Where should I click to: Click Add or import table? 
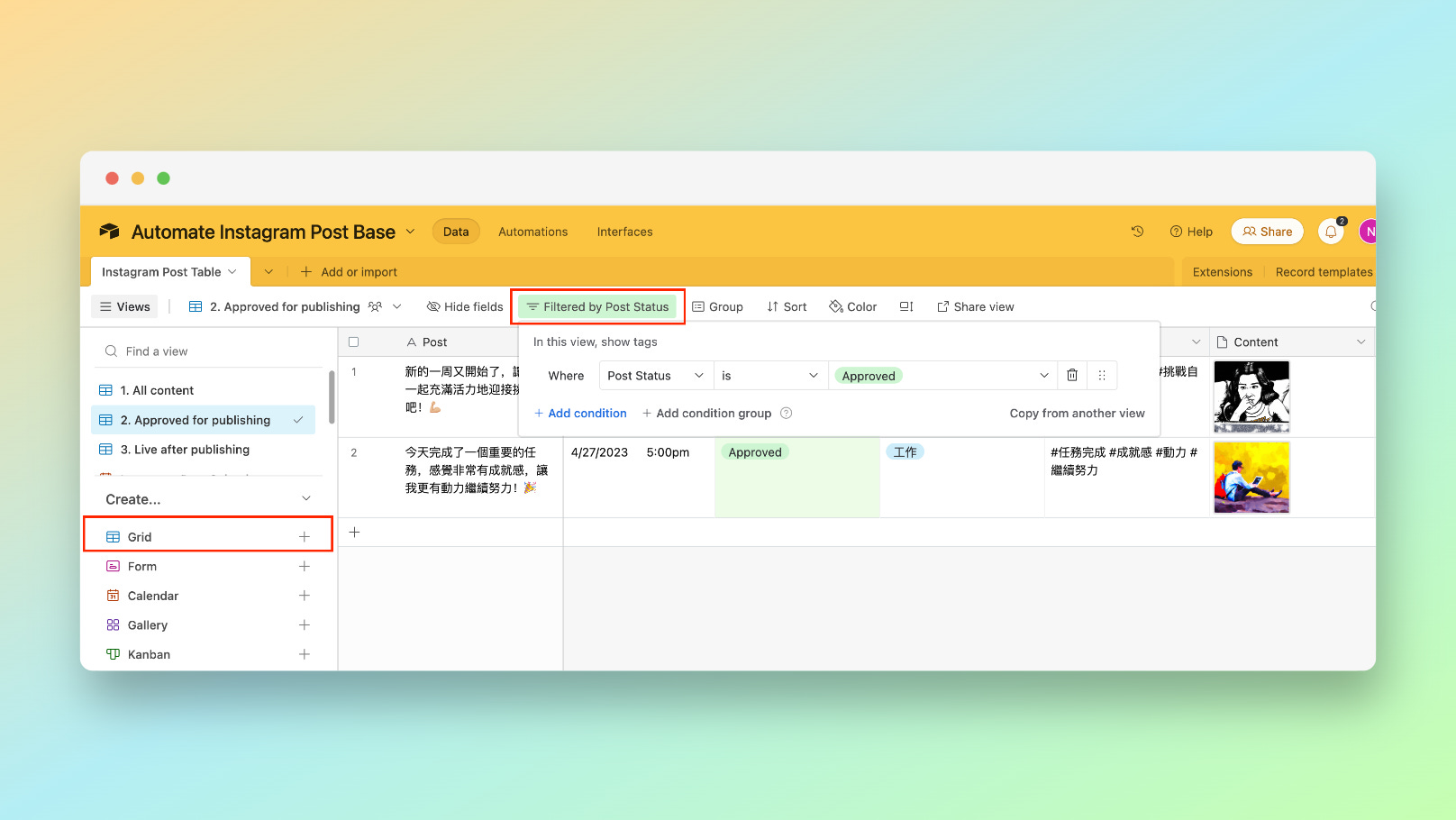coord(349,272)
